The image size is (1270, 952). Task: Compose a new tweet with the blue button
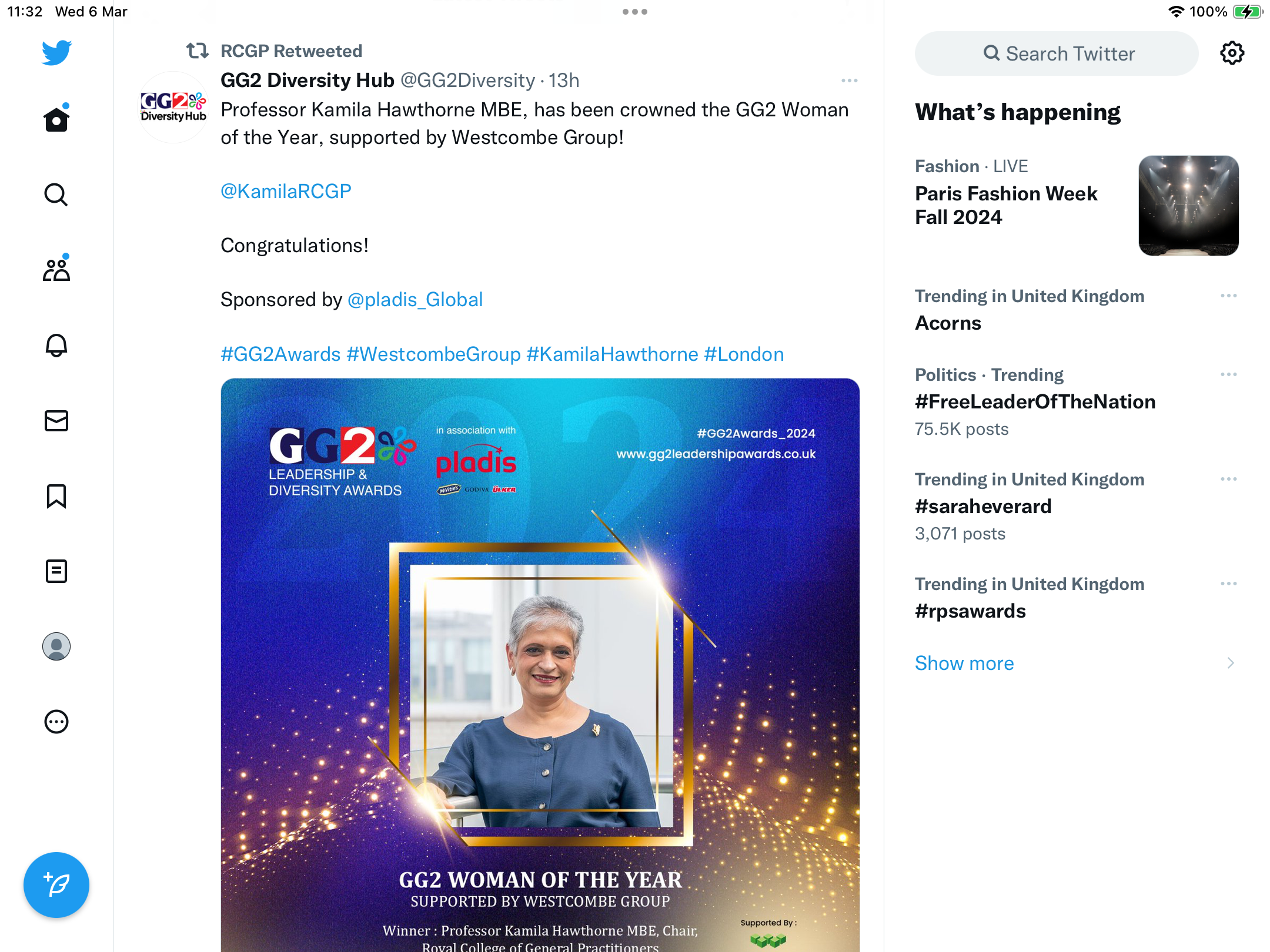[56, 885]
